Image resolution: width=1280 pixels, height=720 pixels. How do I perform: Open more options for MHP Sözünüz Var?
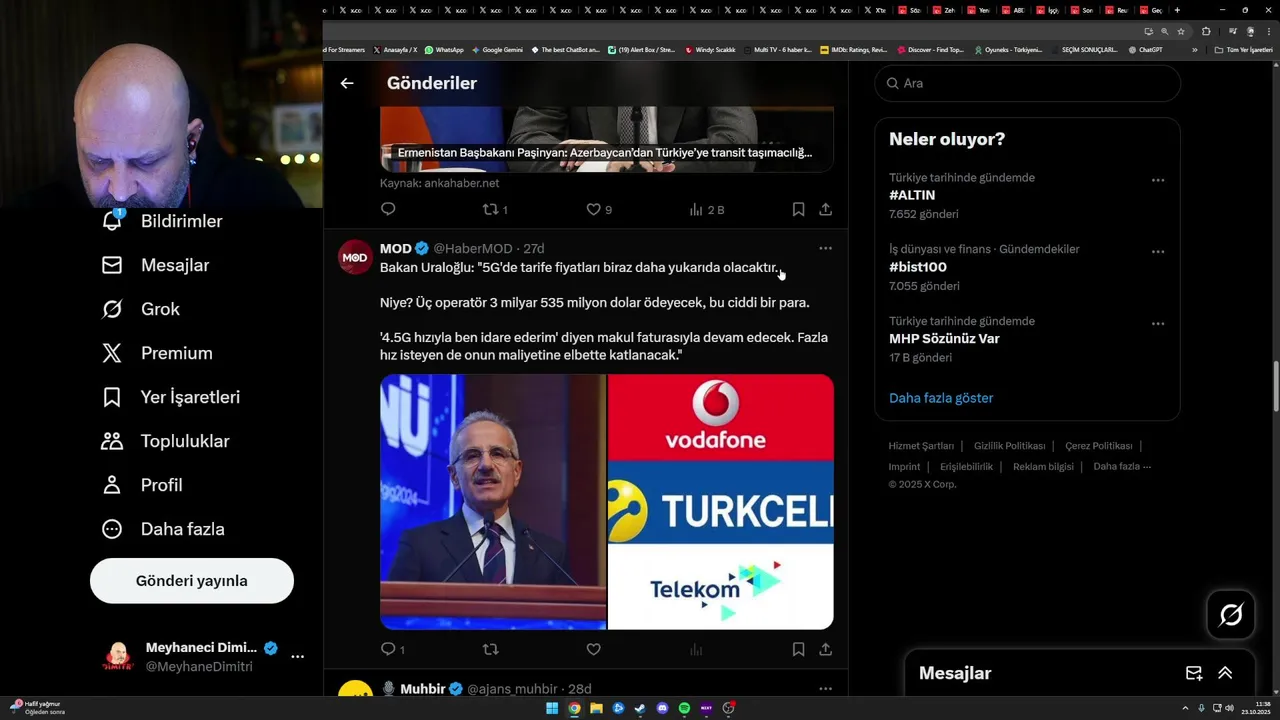click(x=1158, y=324)
